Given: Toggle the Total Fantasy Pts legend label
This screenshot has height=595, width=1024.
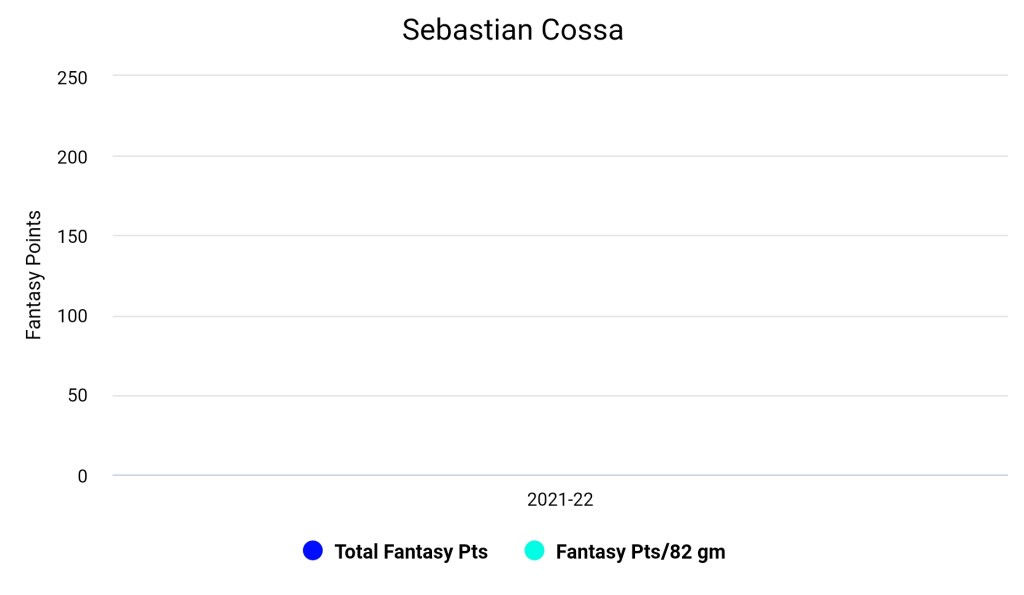Looking at the screenshot, I should click(411, 551).
